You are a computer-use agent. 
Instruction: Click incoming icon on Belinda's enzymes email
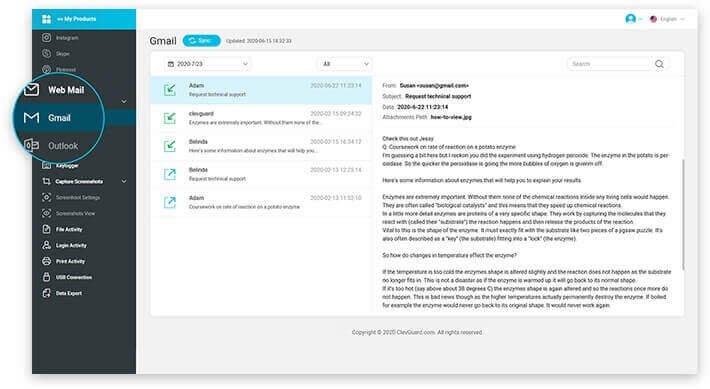click(170, 146)
